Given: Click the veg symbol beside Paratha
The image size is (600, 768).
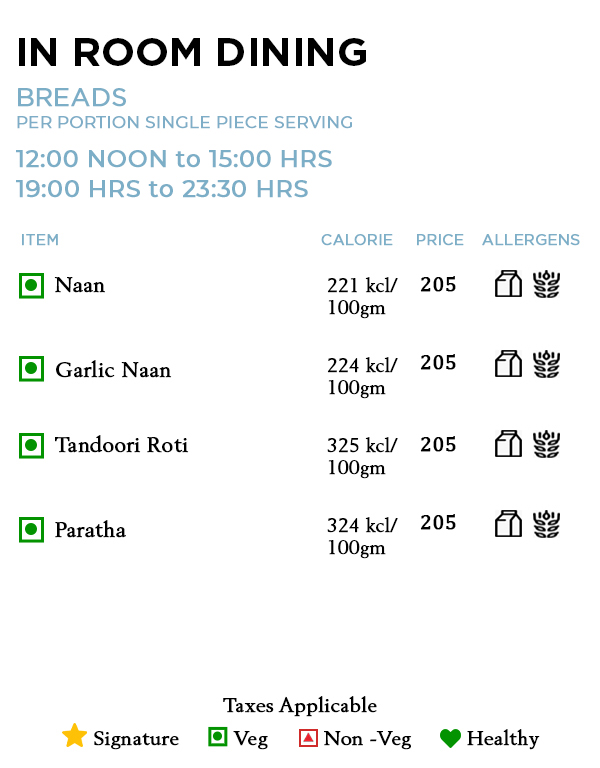Looking at the screenshot, I should click(31, 530).
